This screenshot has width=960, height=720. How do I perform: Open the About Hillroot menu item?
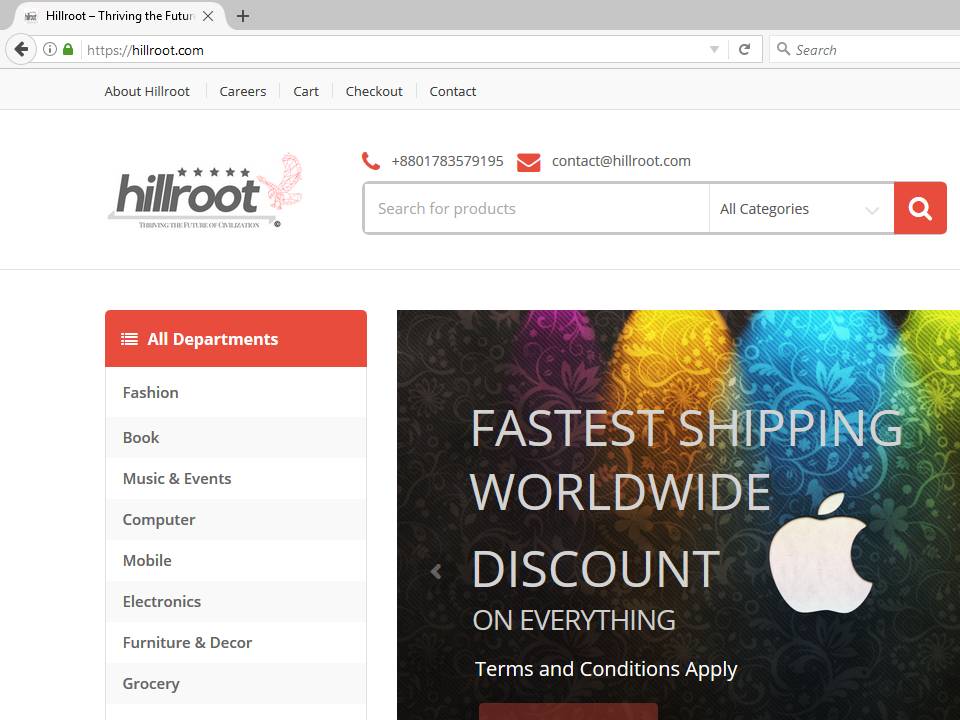click(x=147, y=91)
